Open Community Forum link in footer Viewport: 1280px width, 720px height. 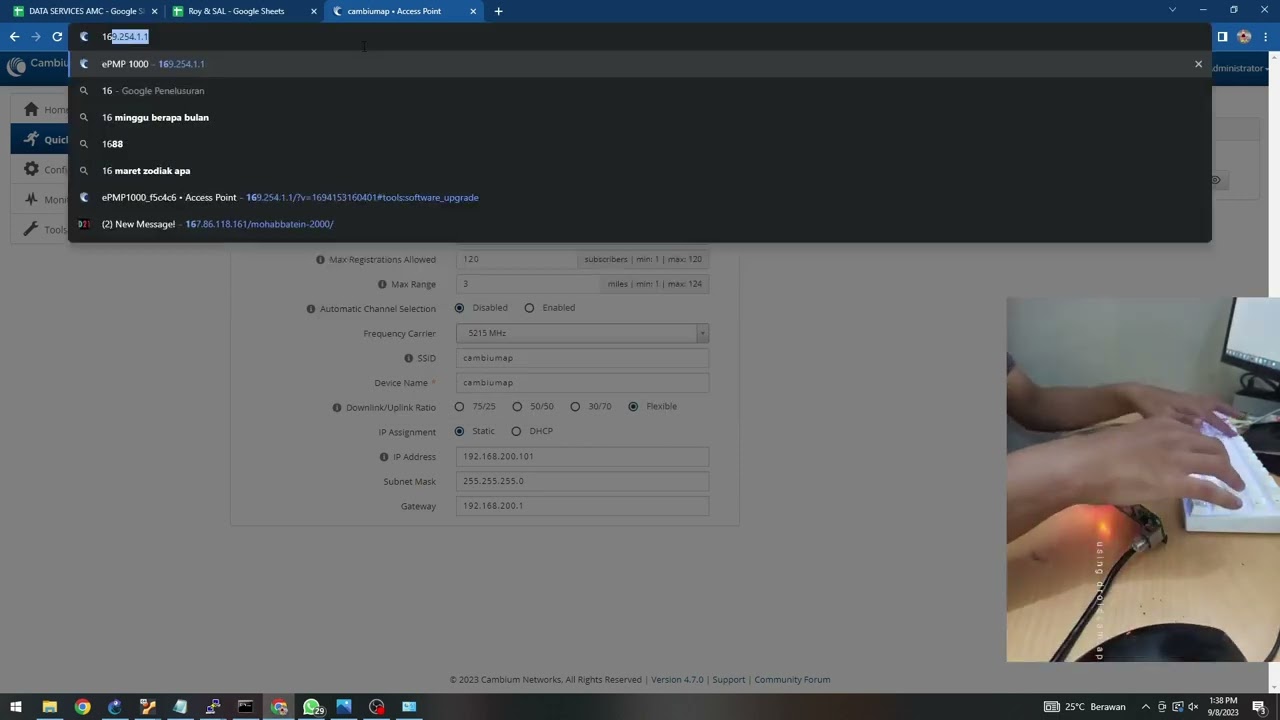pos(792,680)
